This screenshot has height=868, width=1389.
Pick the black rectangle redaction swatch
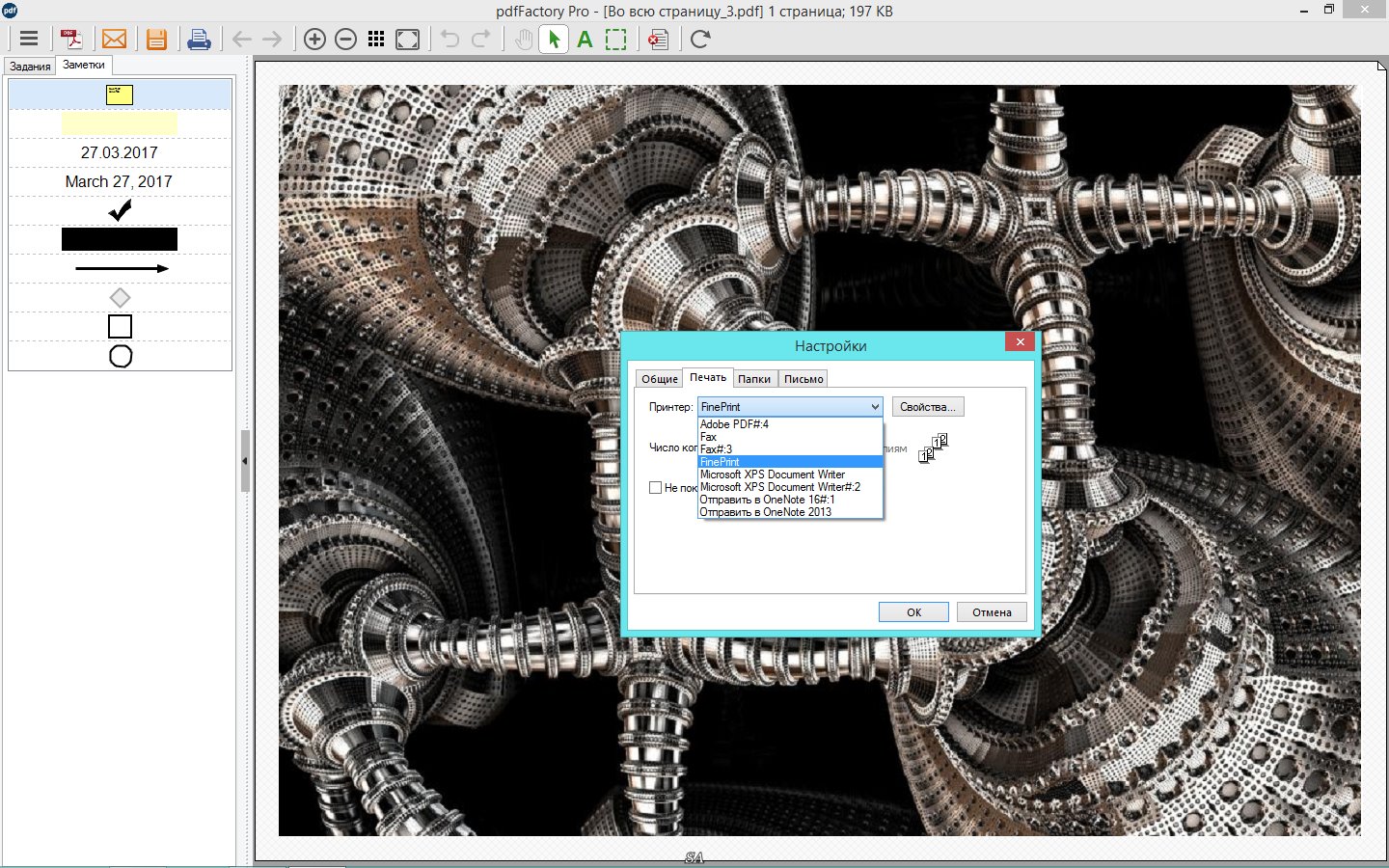tap(120, 239)
